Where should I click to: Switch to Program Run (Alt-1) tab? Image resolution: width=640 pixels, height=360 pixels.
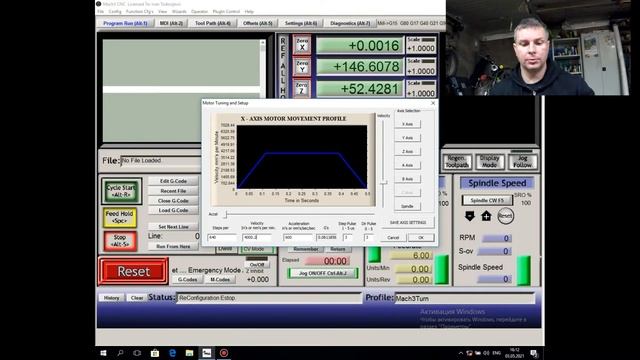[x=125, y=24]
